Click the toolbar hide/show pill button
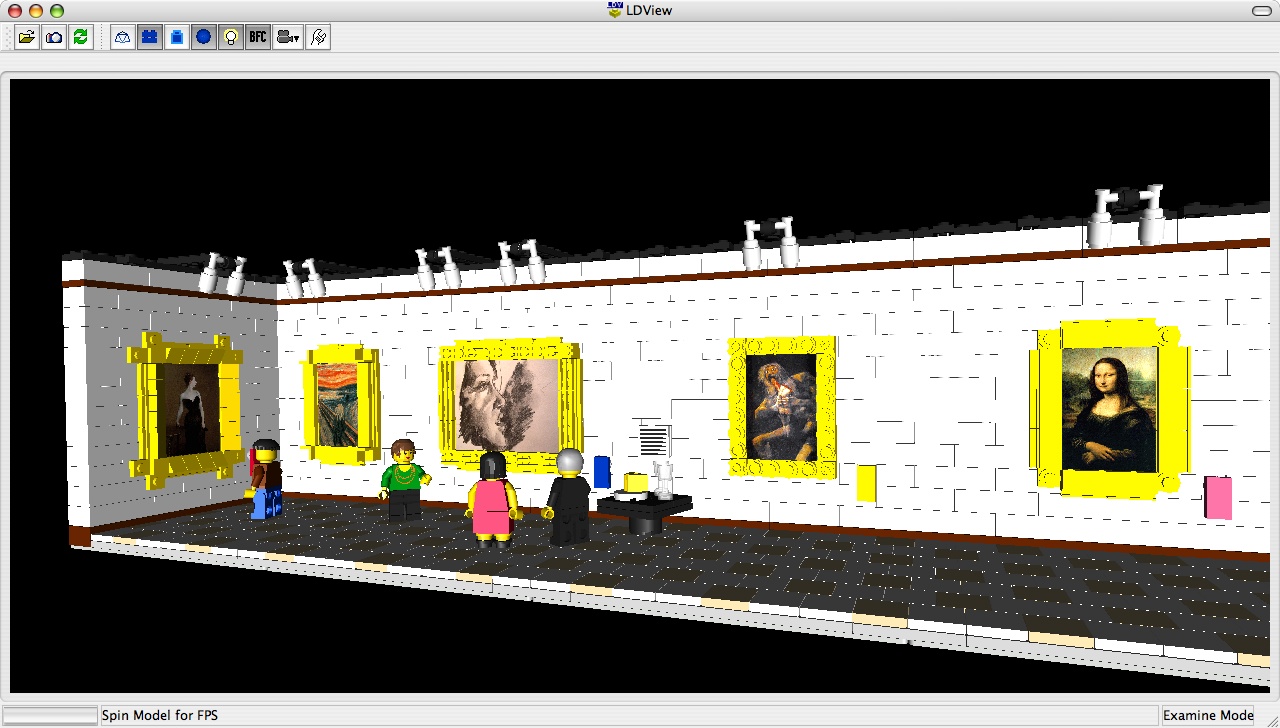This screenshot has width=1280, height=728. click(x=1262, y=11)
